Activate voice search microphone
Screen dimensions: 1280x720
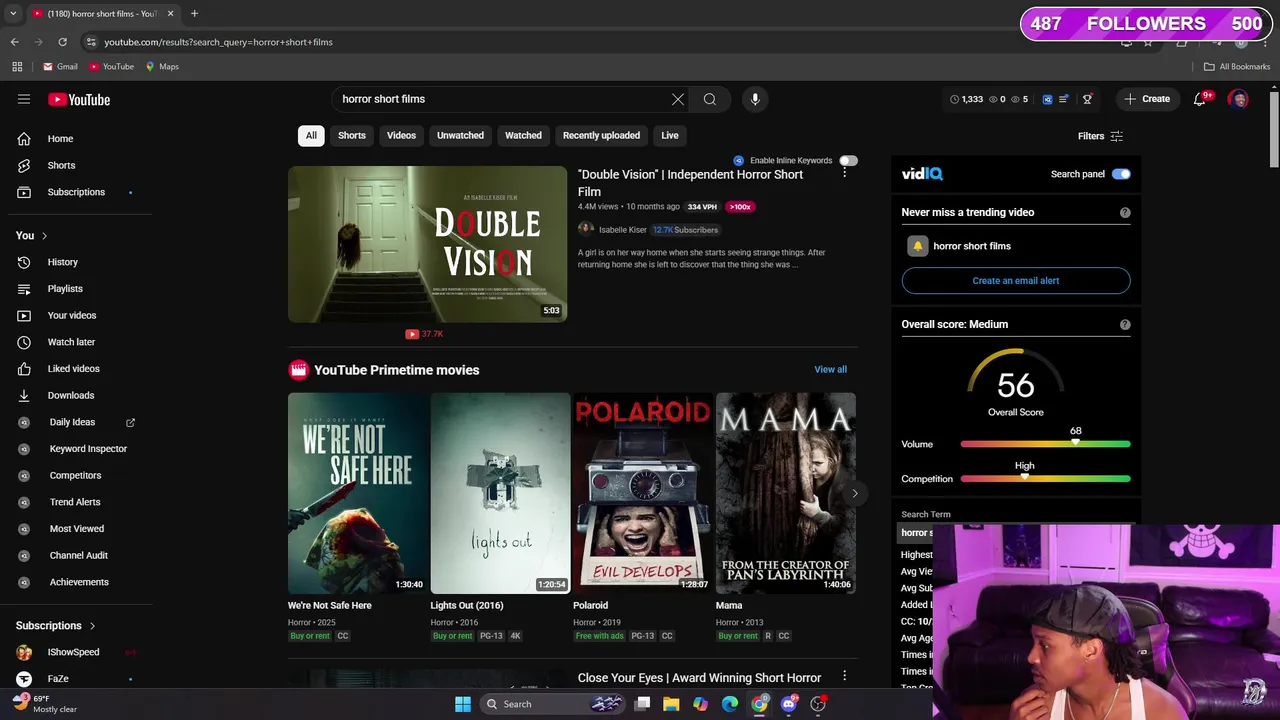(x=755, y=99)
